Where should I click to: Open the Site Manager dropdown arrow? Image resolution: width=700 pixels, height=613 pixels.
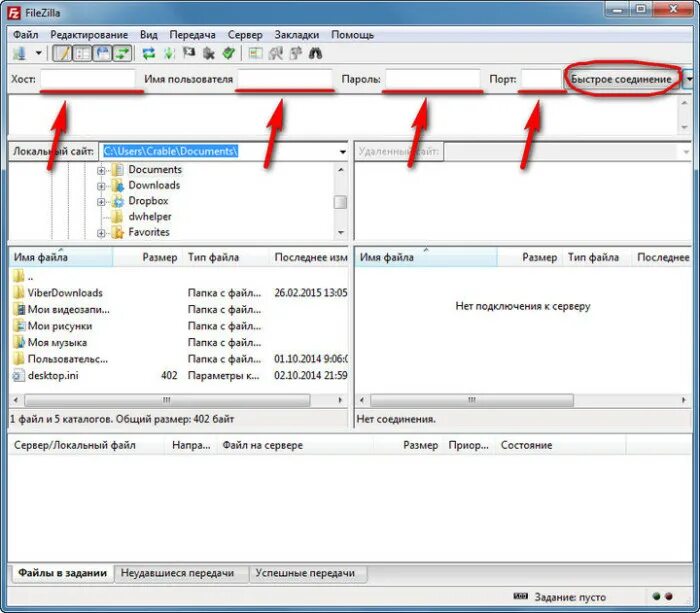tap(39, 54)
